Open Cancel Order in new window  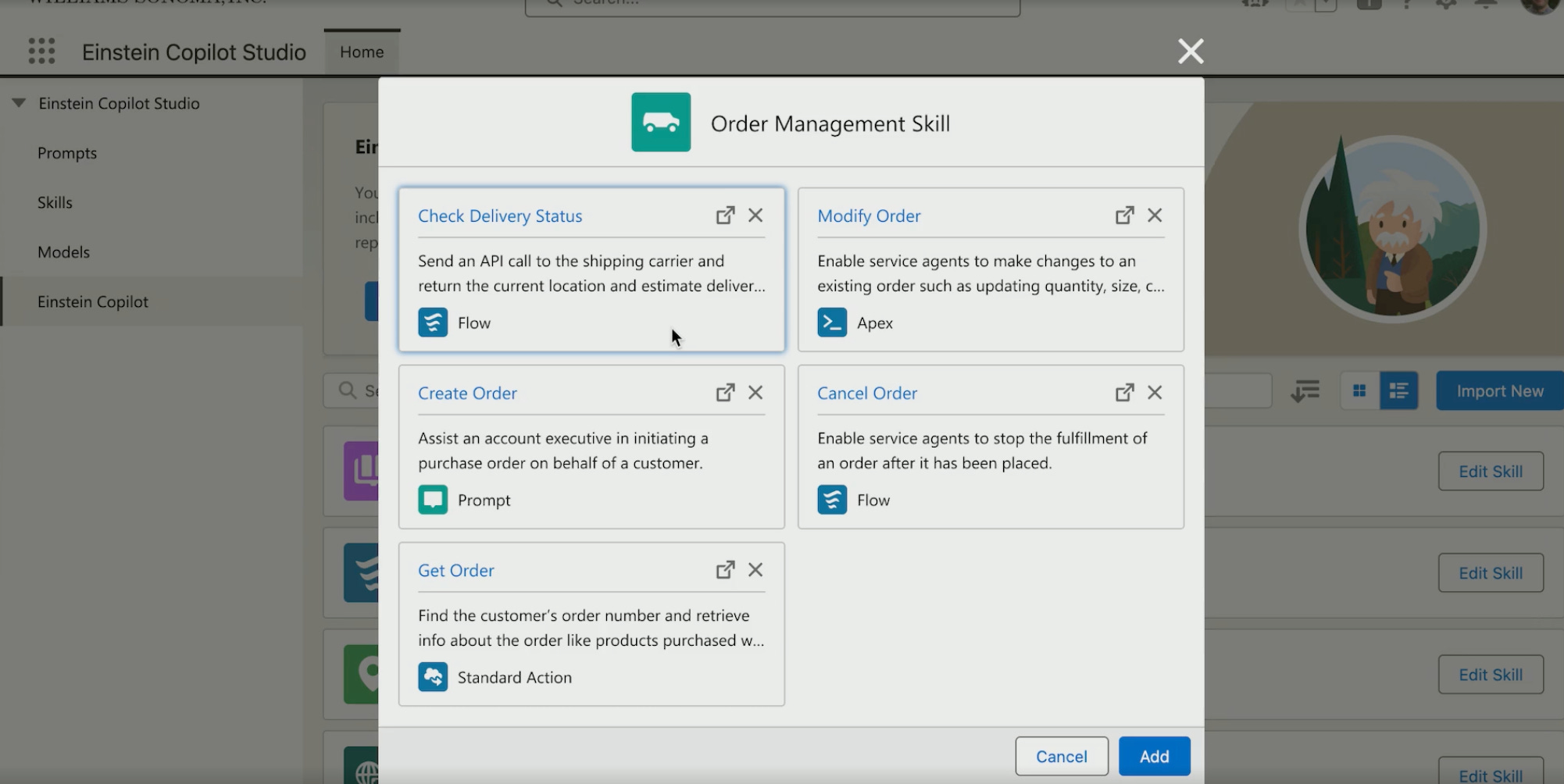[1124, 393]
